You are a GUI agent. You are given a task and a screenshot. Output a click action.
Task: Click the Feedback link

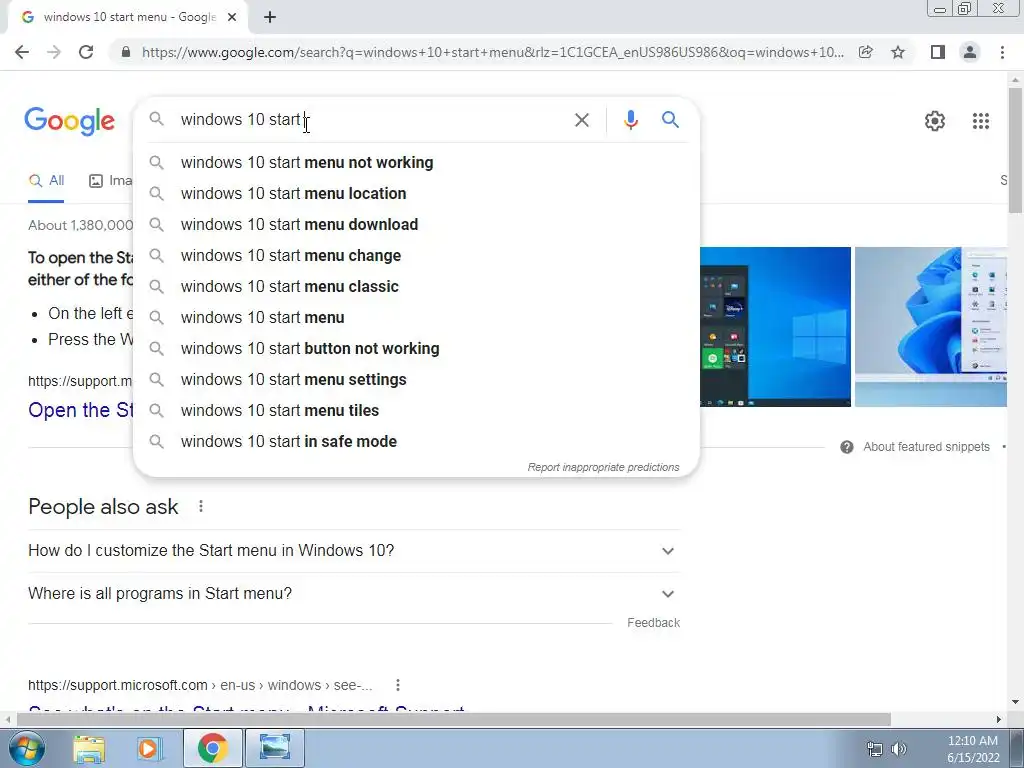tap(653, 623)
